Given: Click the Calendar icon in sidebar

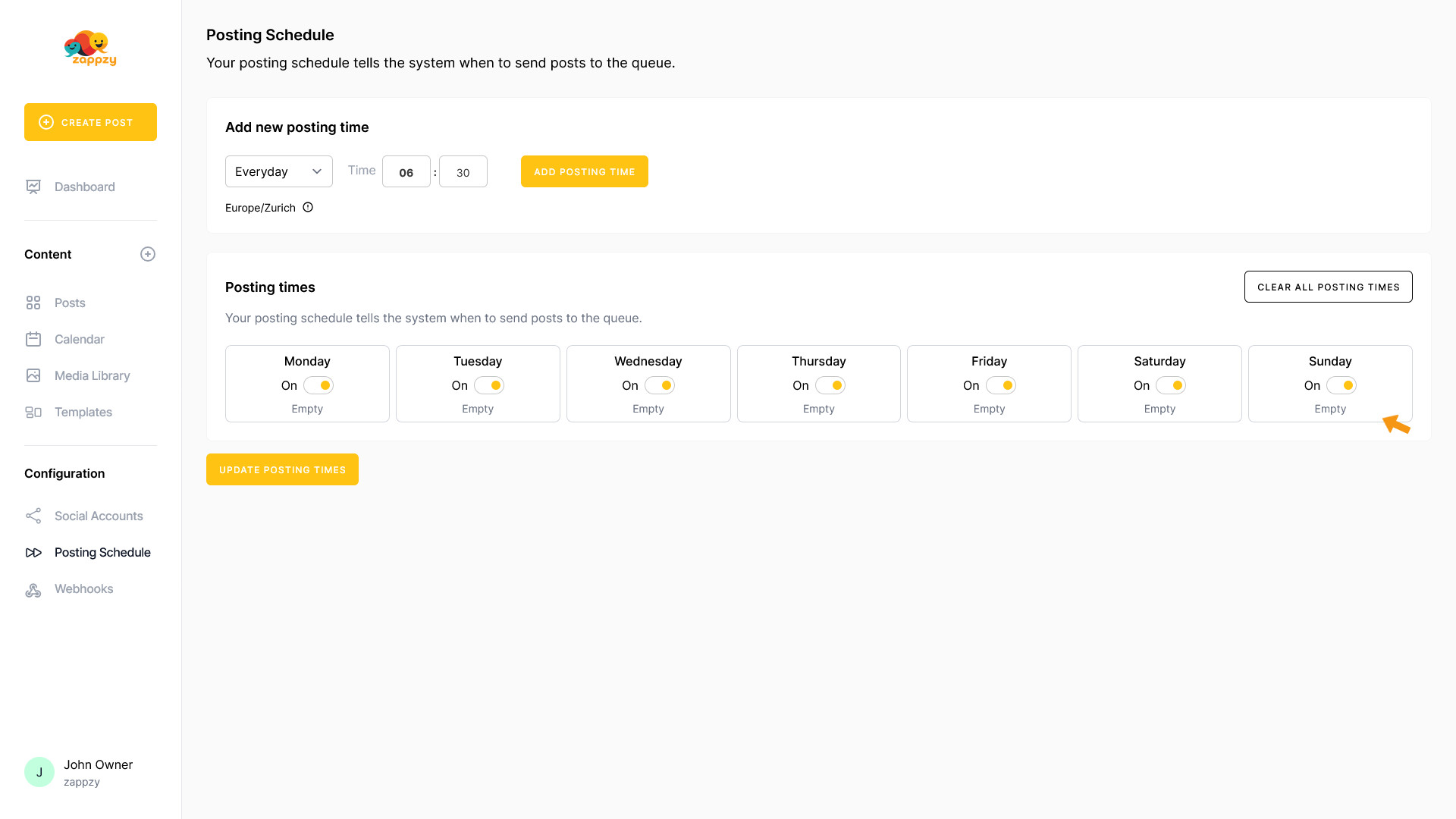Looking at the screenshot, I should point(33,339).
